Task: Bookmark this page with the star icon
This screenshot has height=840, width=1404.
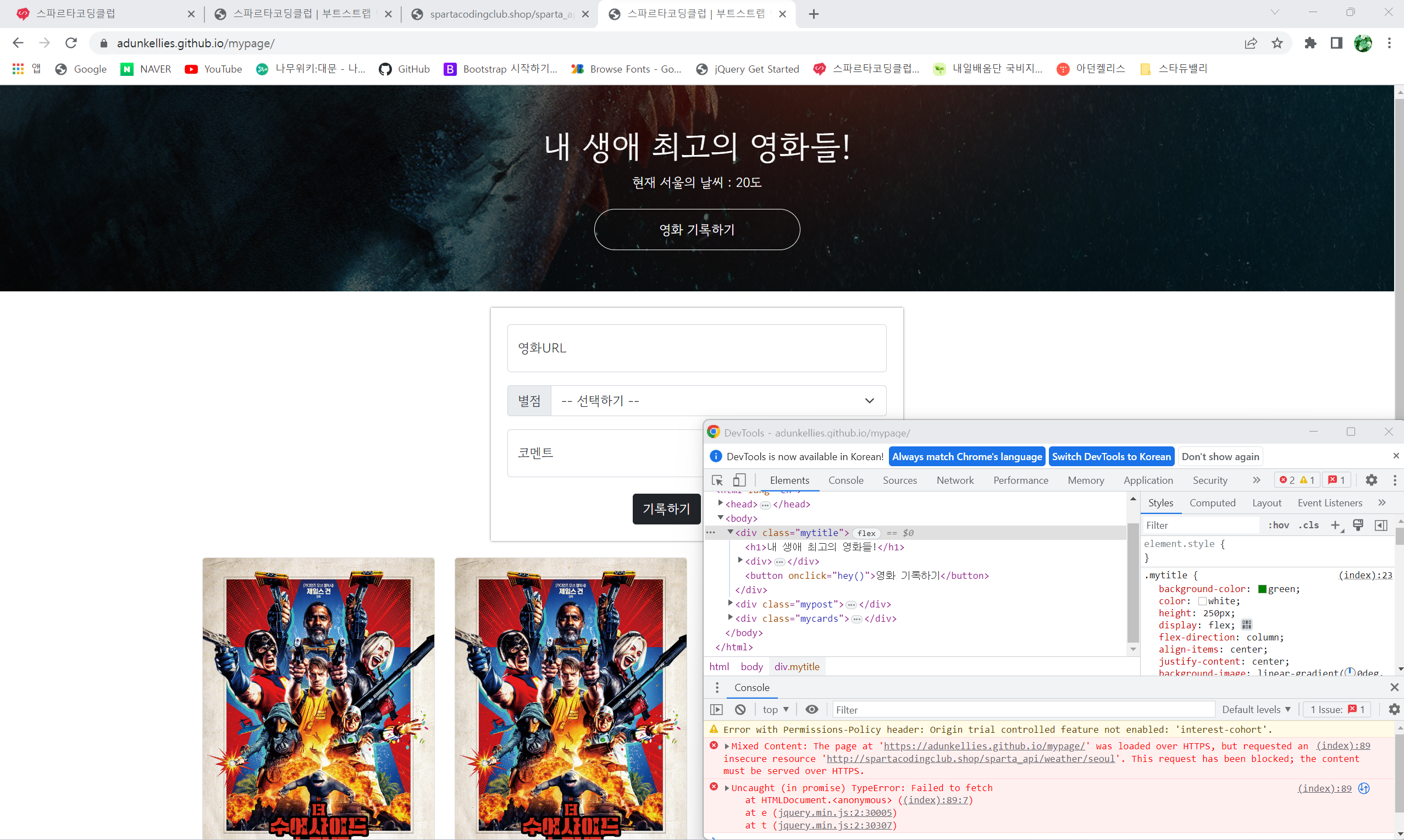Action: pos(1277,43)
